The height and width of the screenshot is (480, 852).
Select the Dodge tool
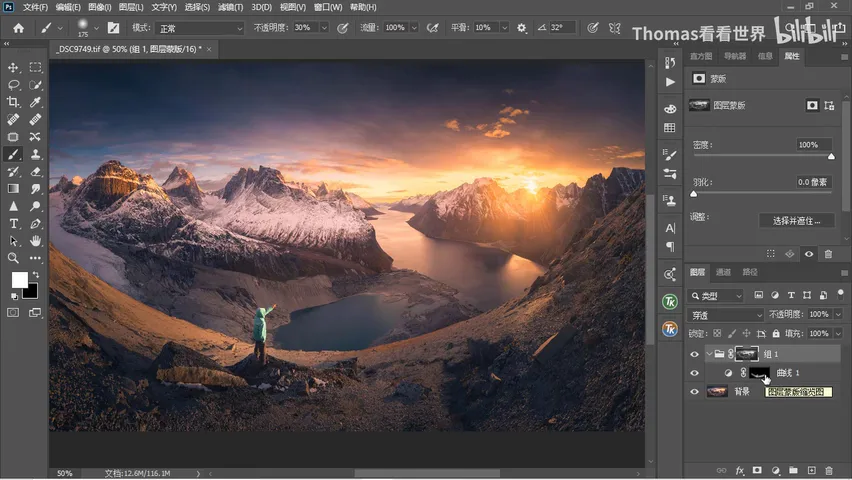[x=35, y=206]
